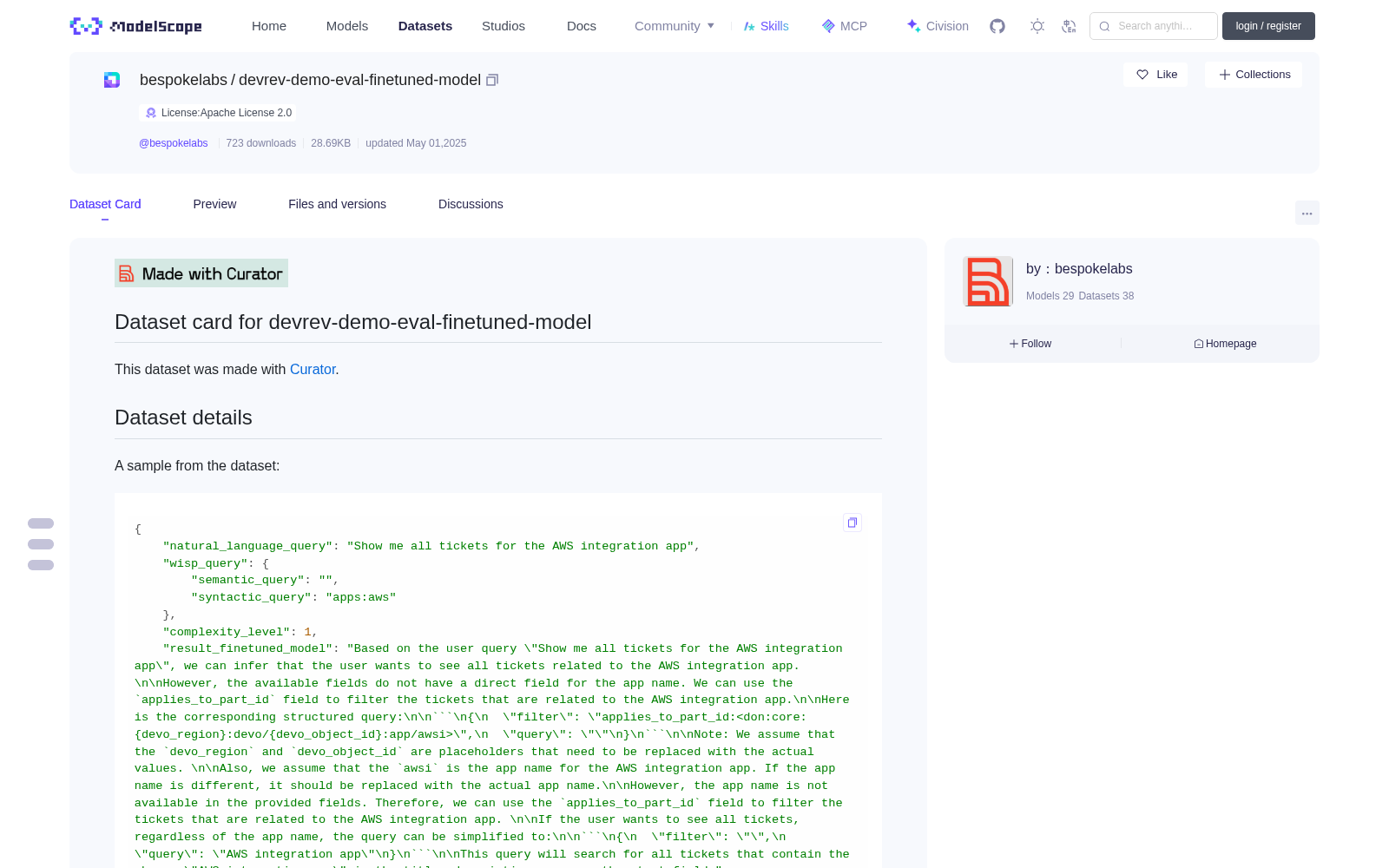The width and height of the screenshot is (1389, 868).
Task: Follow the bespokelabs organization
Action: point(1030,344)
